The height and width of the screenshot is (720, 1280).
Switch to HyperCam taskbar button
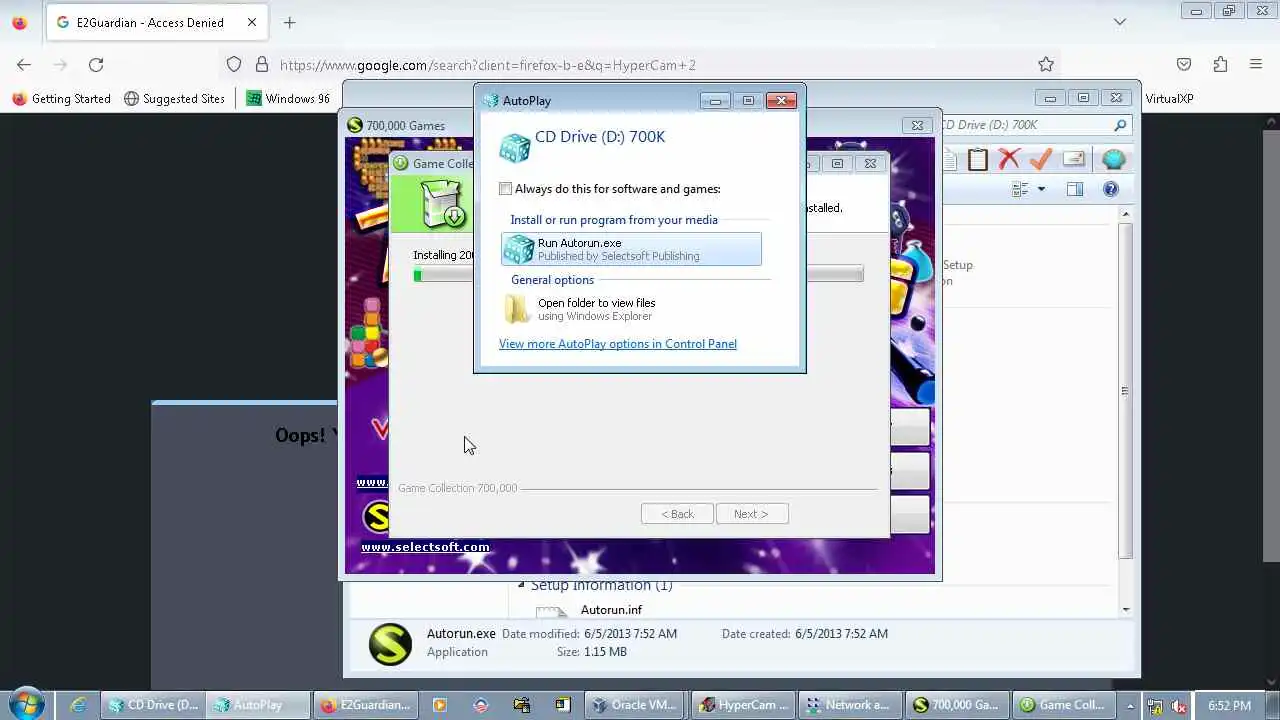click(x=744, y=705)
